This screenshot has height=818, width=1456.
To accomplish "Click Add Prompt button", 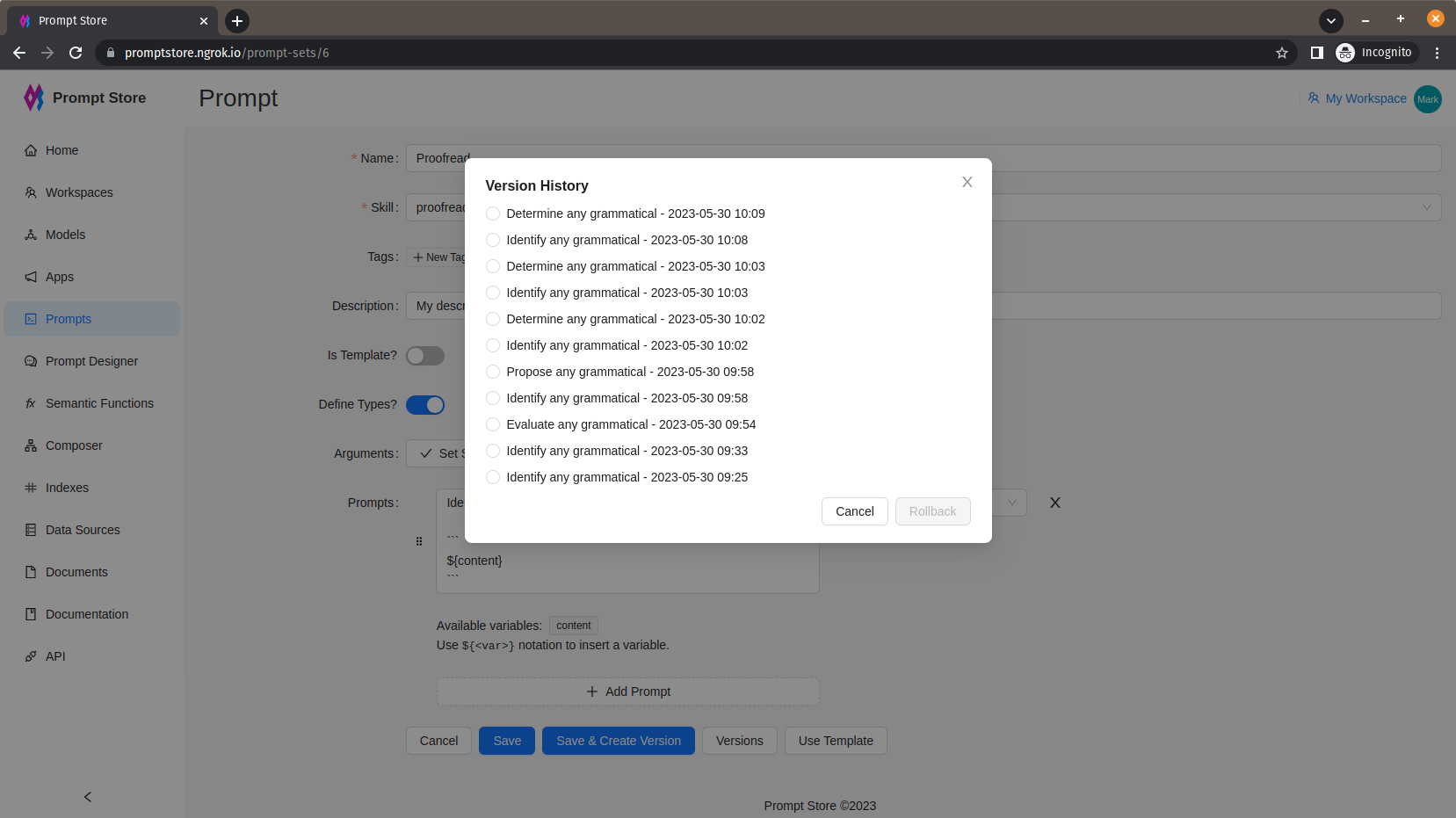I will point(628,691).
